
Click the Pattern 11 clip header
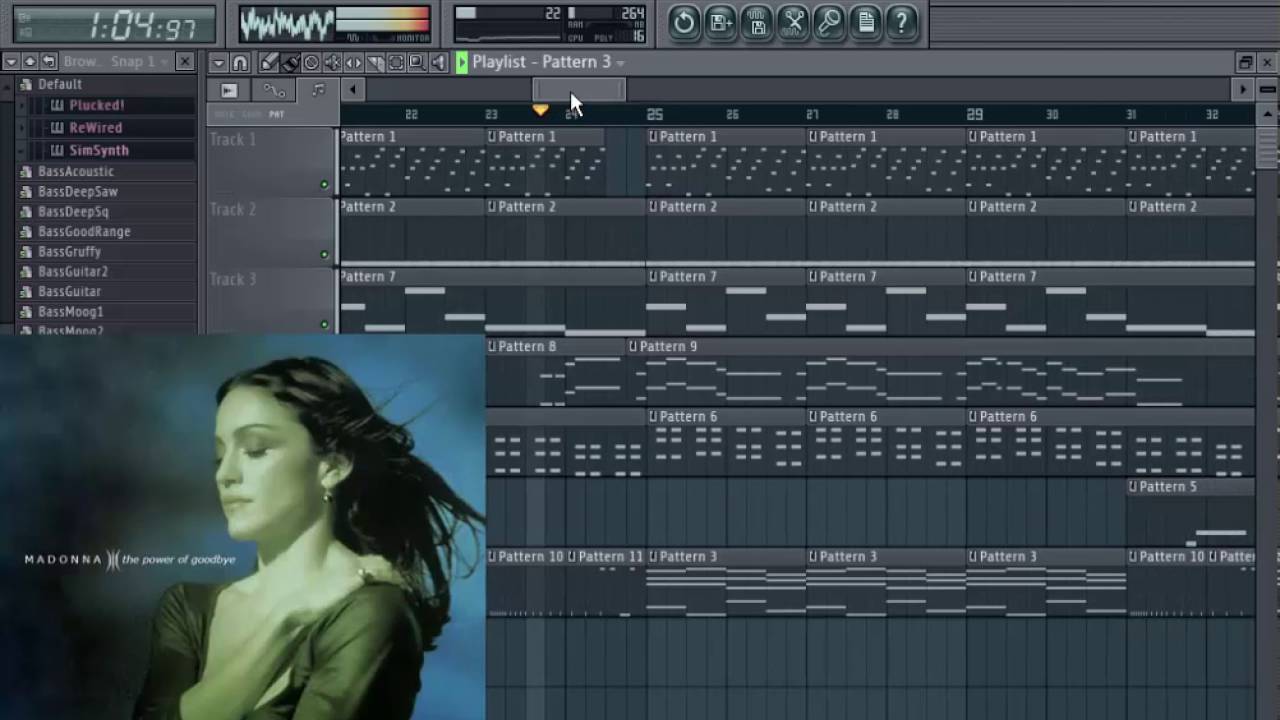tap(606, 556)
